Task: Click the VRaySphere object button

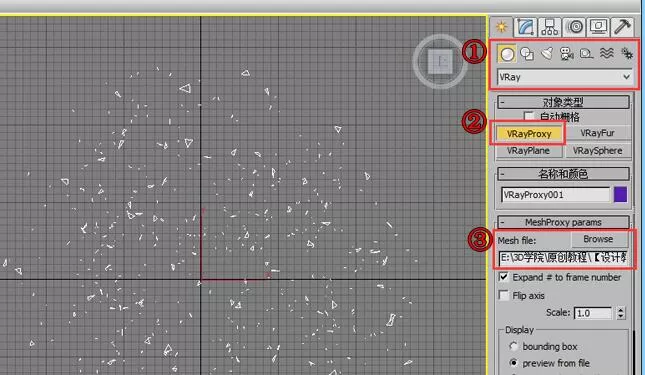Action: click(597, 150)
